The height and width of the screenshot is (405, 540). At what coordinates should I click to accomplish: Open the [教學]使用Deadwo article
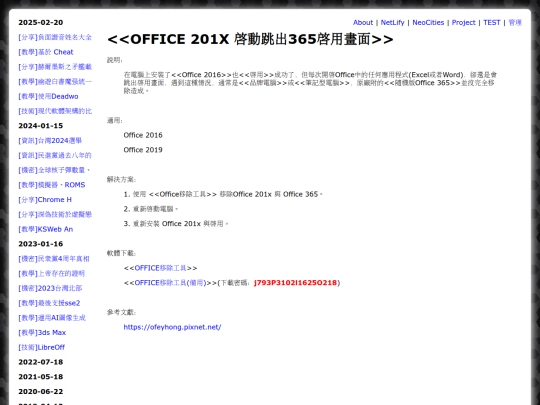(x=48, y=96)
